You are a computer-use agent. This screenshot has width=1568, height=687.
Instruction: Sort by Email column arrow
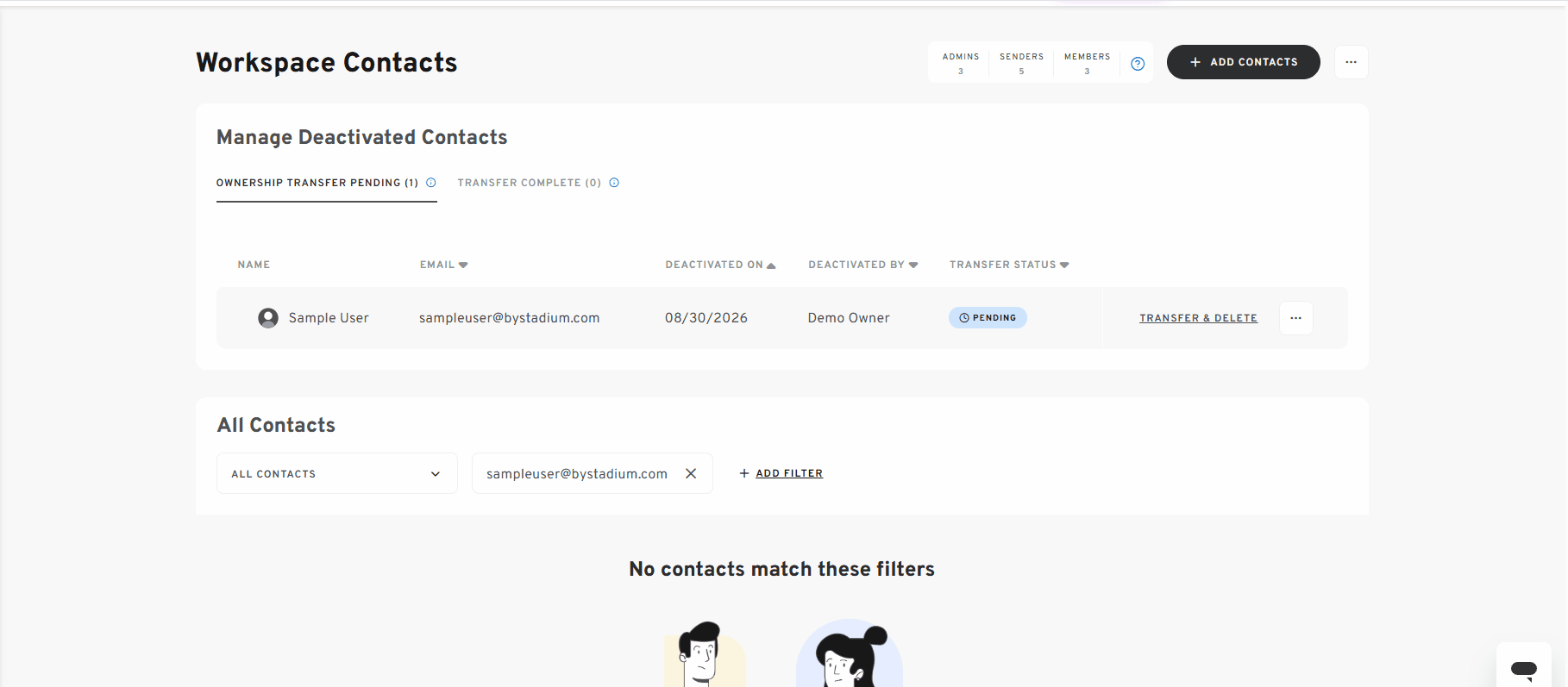(x=463, y=265)
